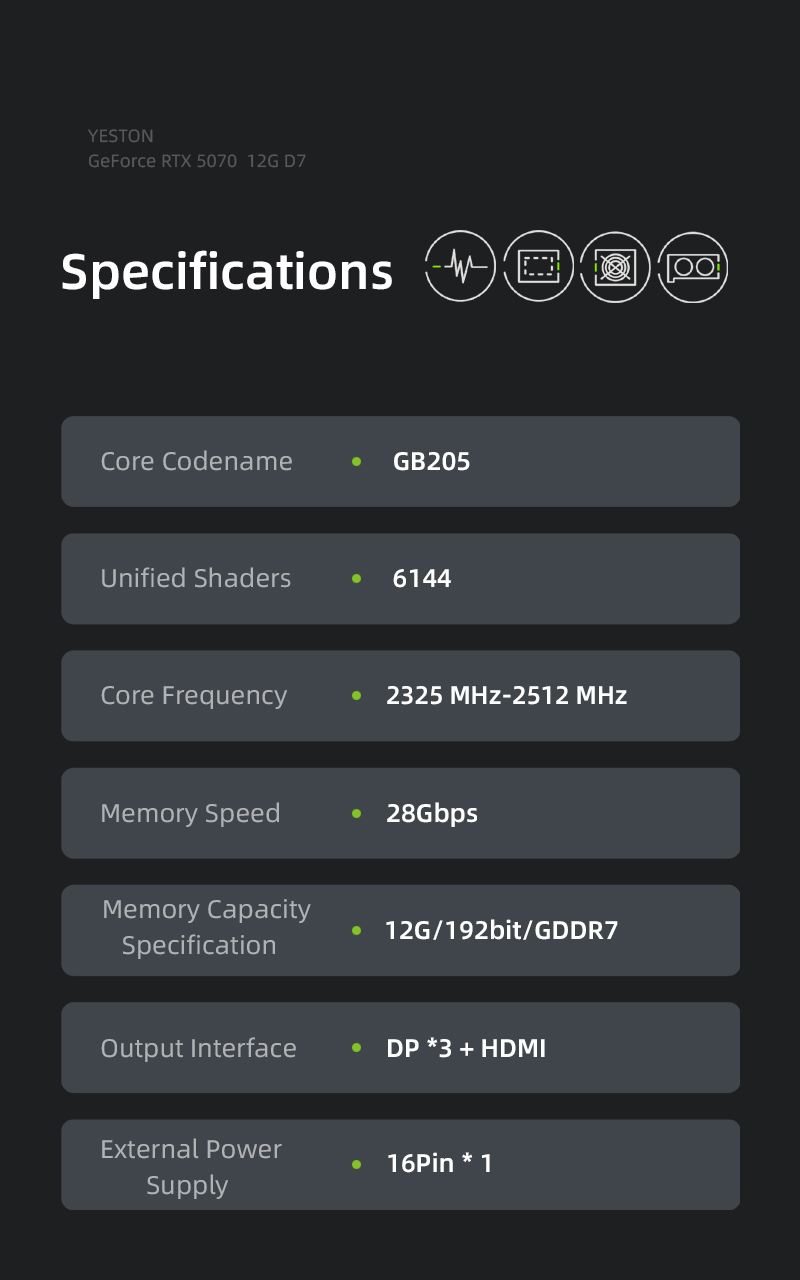Click the green bullet beside 6144
Viewport: 800px width, 1280px height.
point(357,579)
